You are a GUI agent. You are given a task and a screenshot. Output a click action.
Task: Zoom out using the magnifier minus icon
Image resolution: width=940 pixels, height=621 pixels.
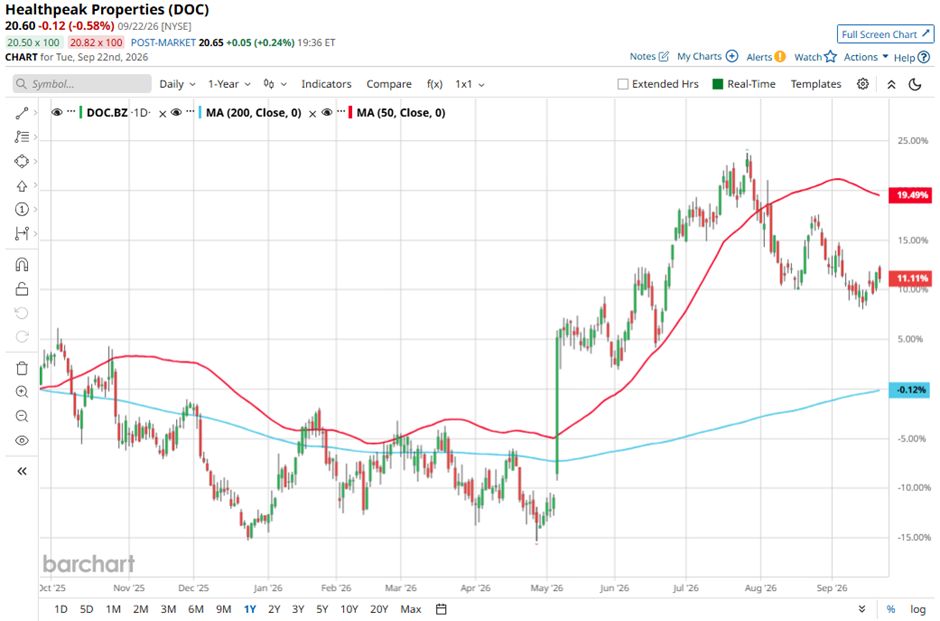pyautogui.click(x=22, y=416)
